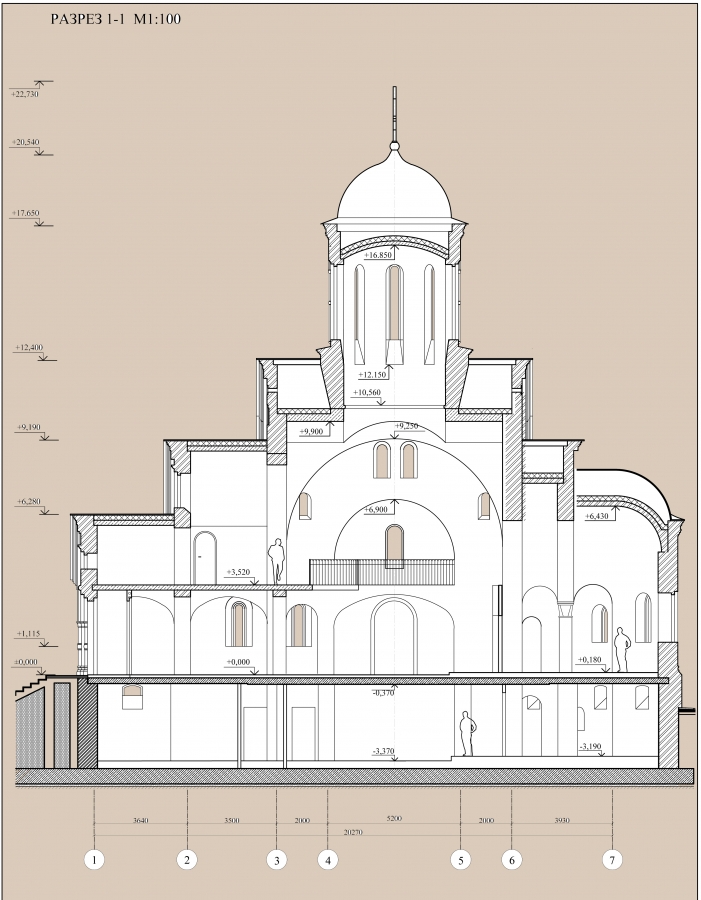Click the axis marker circle numbered 1
The image size is (701, 900).
94,859
